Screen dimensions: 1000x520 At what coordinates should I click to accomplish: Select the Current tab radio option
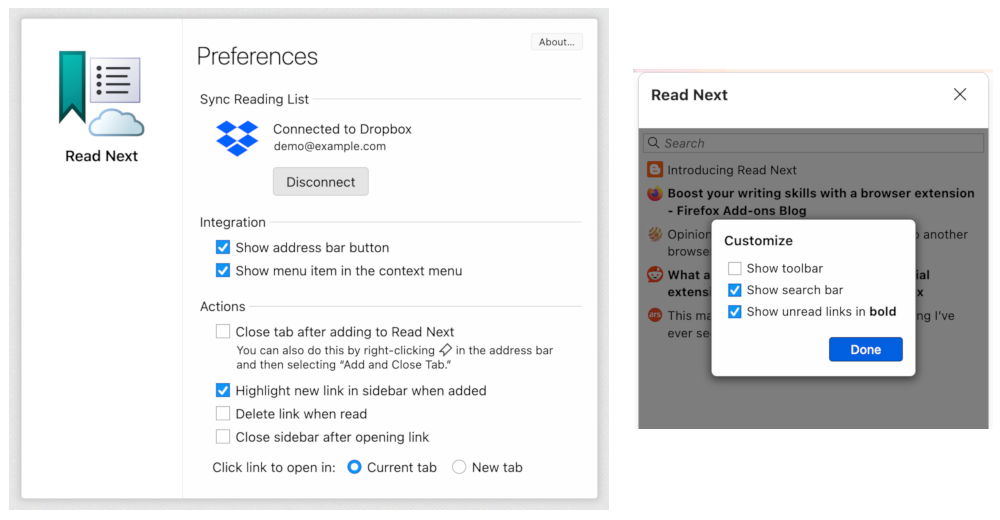tap(354, 467)
